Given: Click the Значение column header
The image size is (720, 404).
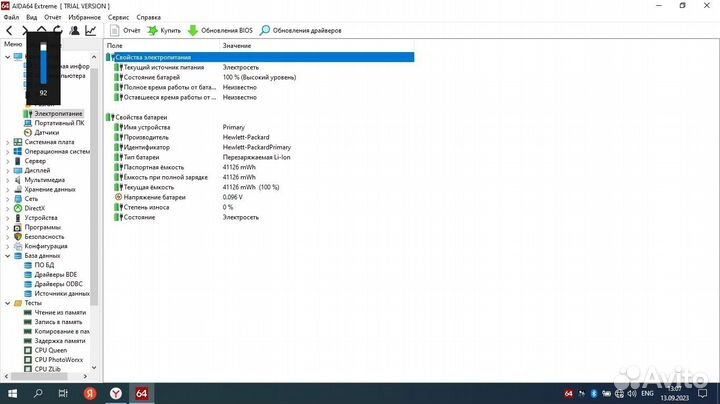Looking at the screenshot, I should [317, 45].
